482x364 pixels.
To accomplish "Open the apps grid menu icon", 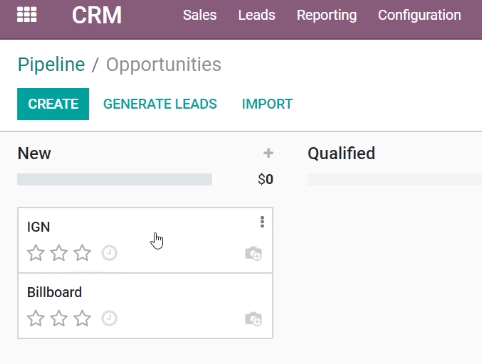I will point(27,15).
